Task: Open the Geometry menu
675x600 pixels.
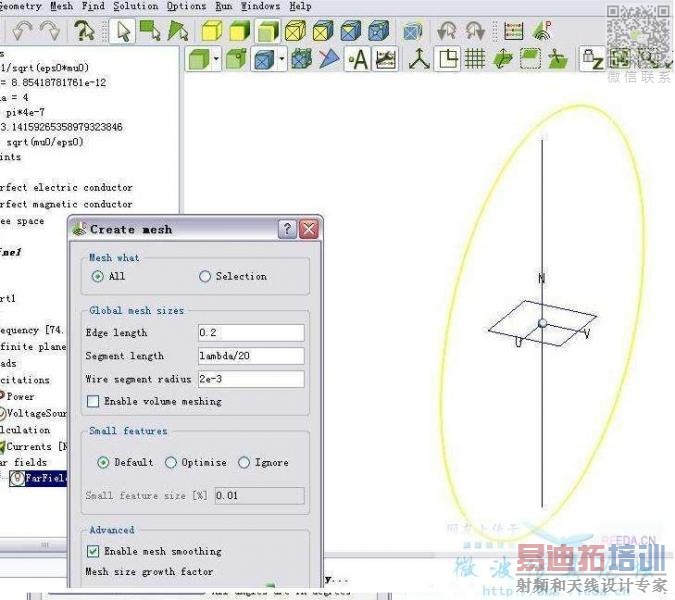Action: 20,6
